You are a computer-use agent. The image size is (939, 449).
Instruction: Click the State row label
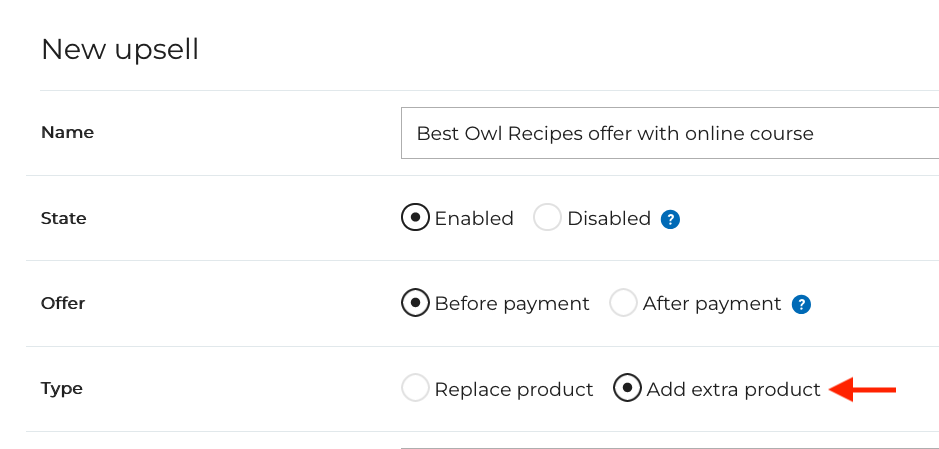tap(63, 218)
